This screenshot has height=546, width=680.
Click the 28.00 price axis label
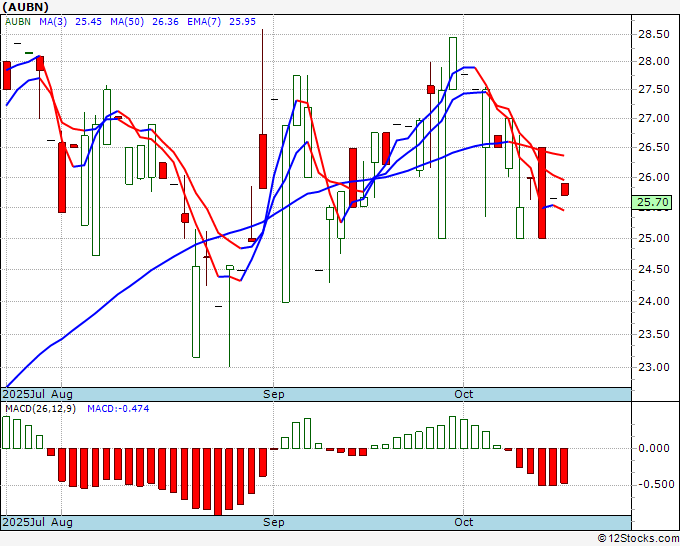[x=654, y=61]
